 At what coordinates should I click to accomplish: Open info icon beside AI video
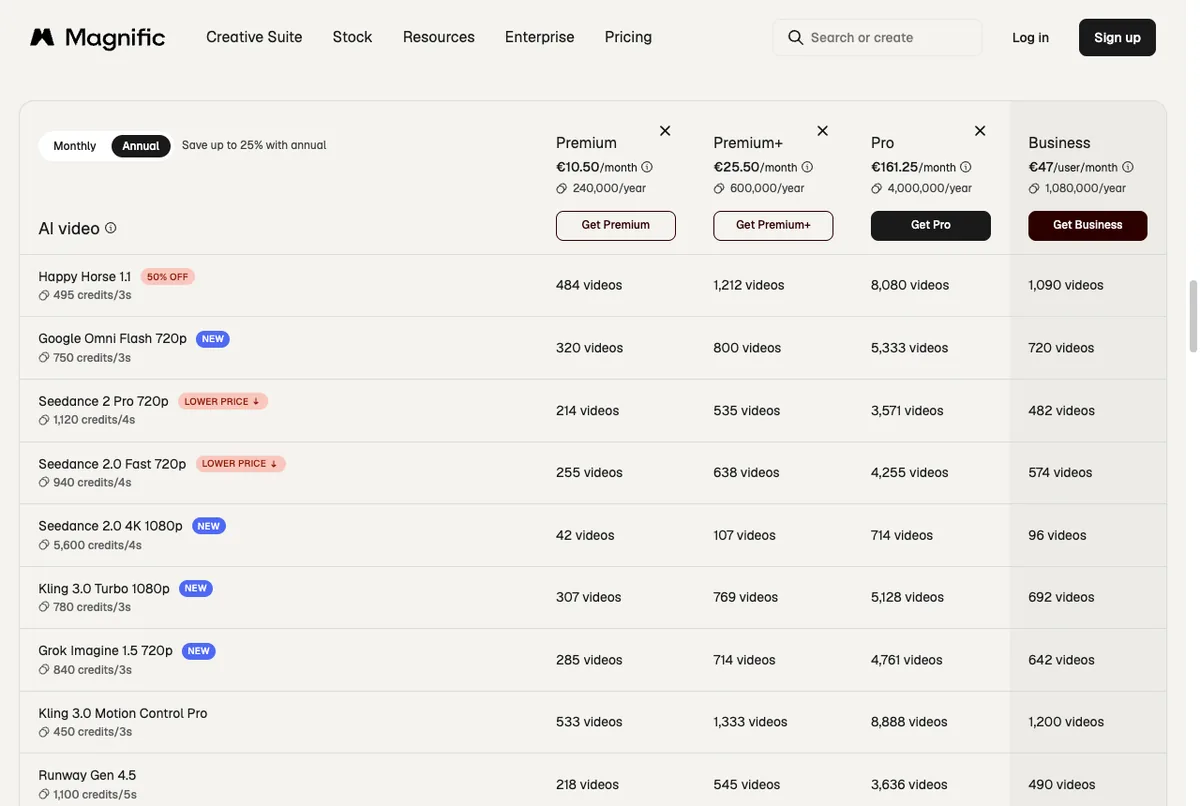click(111, 228)
